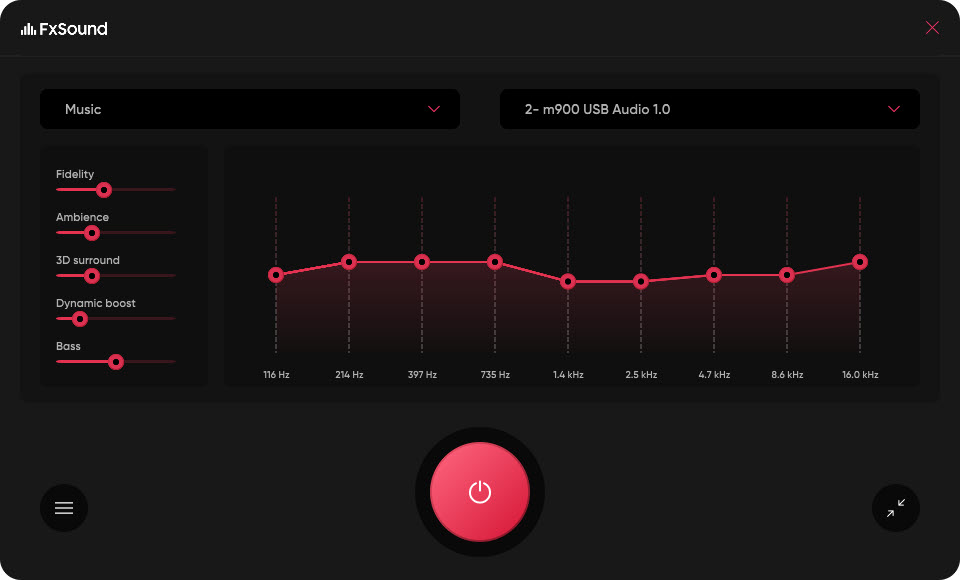Click the 2.5 kHz frequency label
This screenshot has width=960, height=580.
pos(641,374)
